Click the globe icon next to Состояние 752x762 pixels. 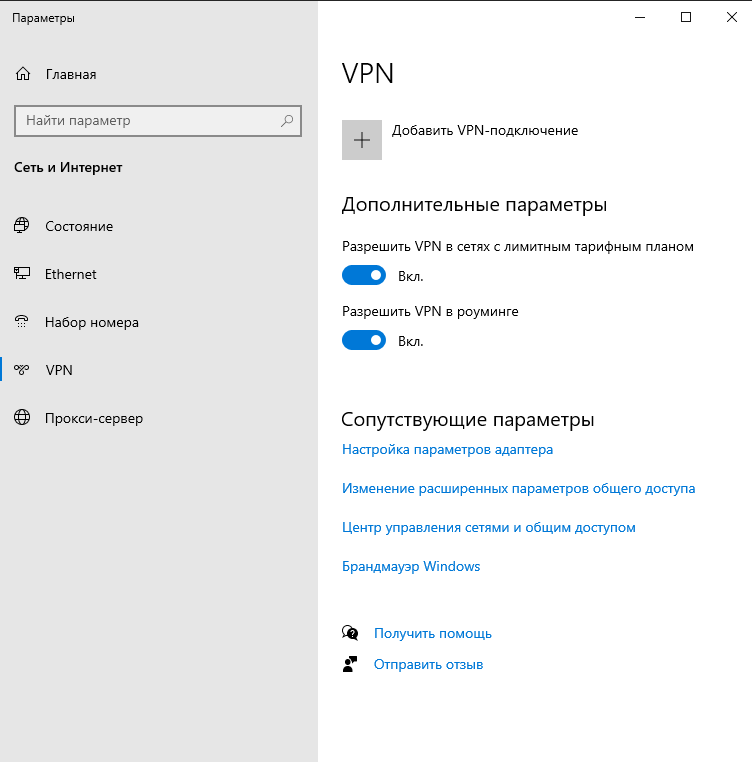23,226
